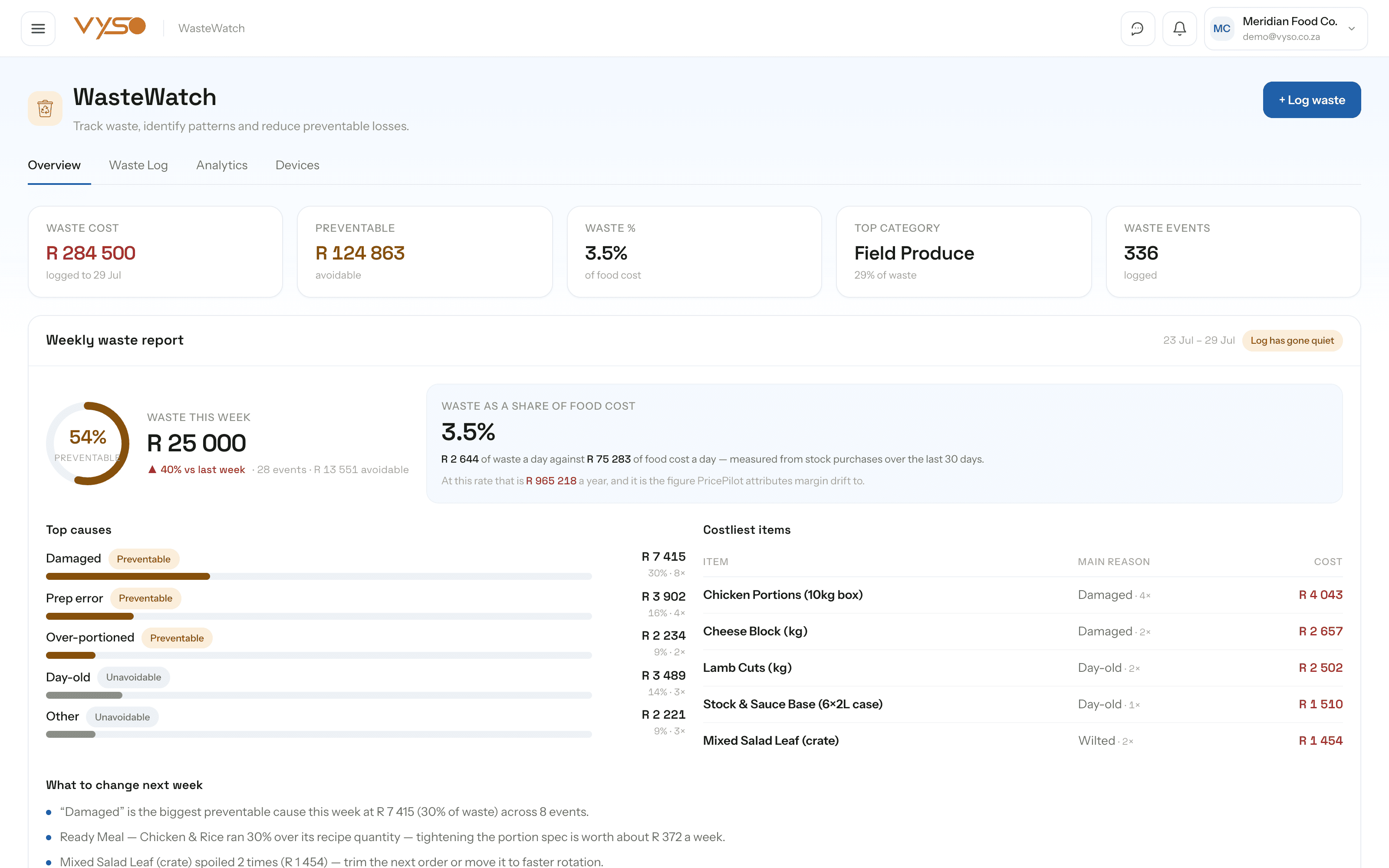Click the Day-old Unavoidable tag

point(134,677)
